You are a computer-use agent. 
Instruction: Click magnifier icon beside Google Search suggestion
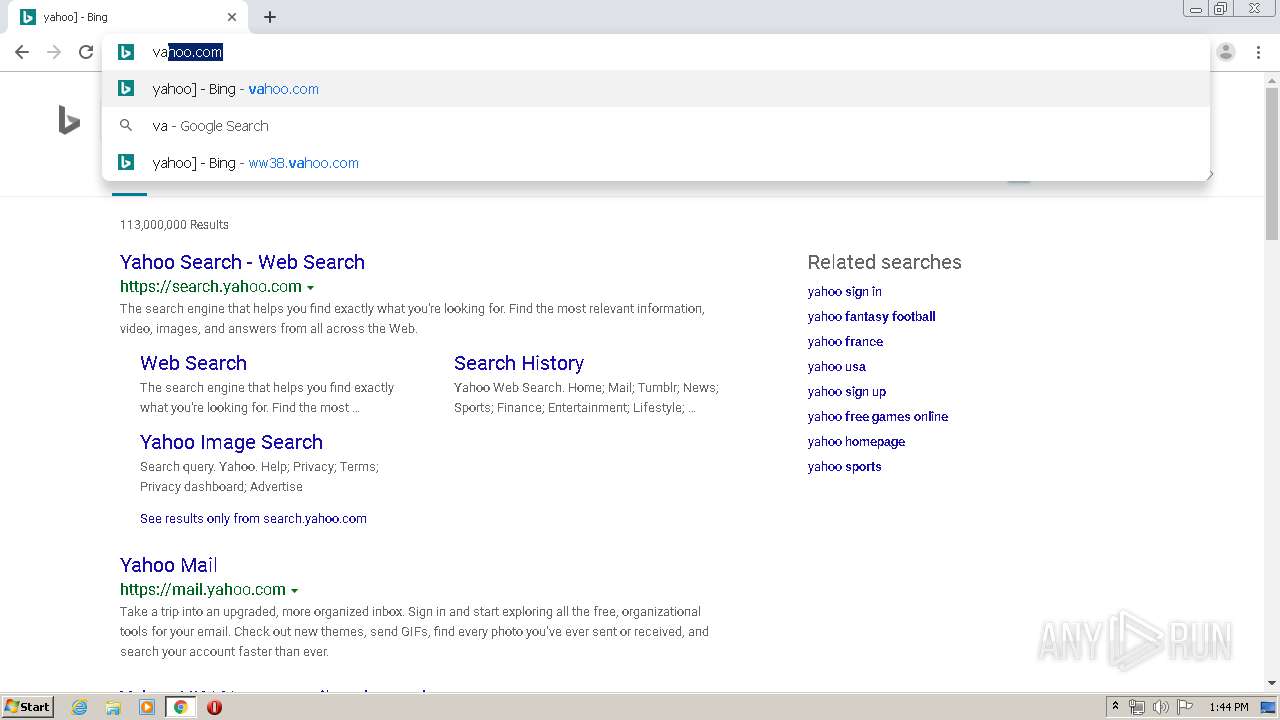[126, 126]
